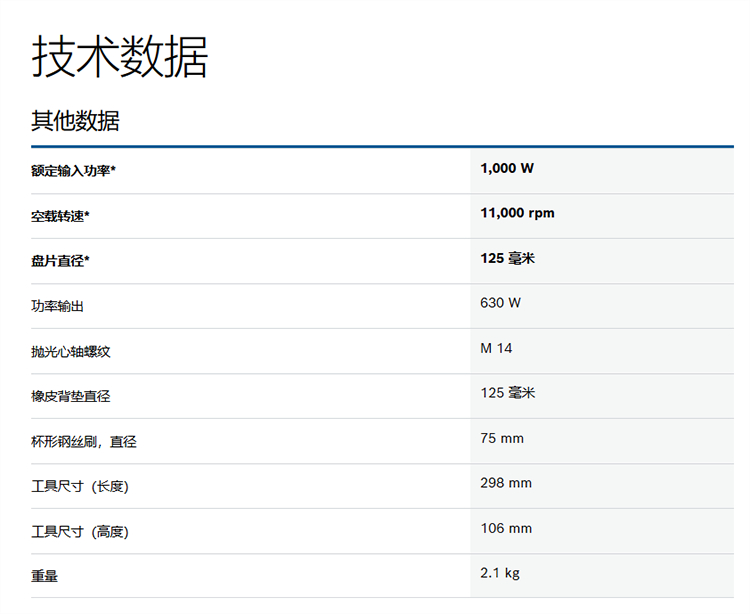Click the 盘片直径* row label
The width and height of the screenshot is (750, 614).
pyautogui.click(x=60, y=261)
